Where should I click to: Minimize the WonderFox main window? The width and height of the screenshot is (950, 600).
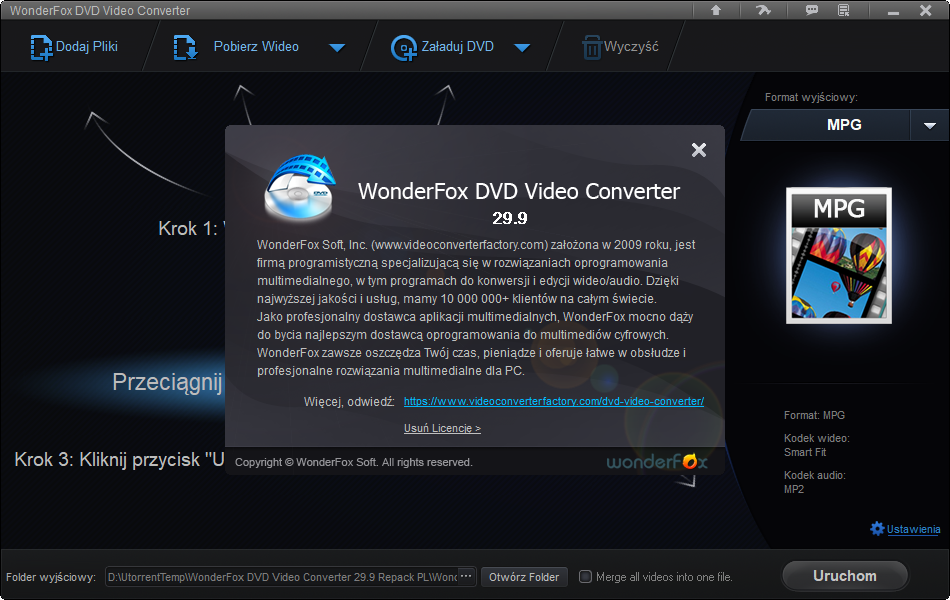893,11
